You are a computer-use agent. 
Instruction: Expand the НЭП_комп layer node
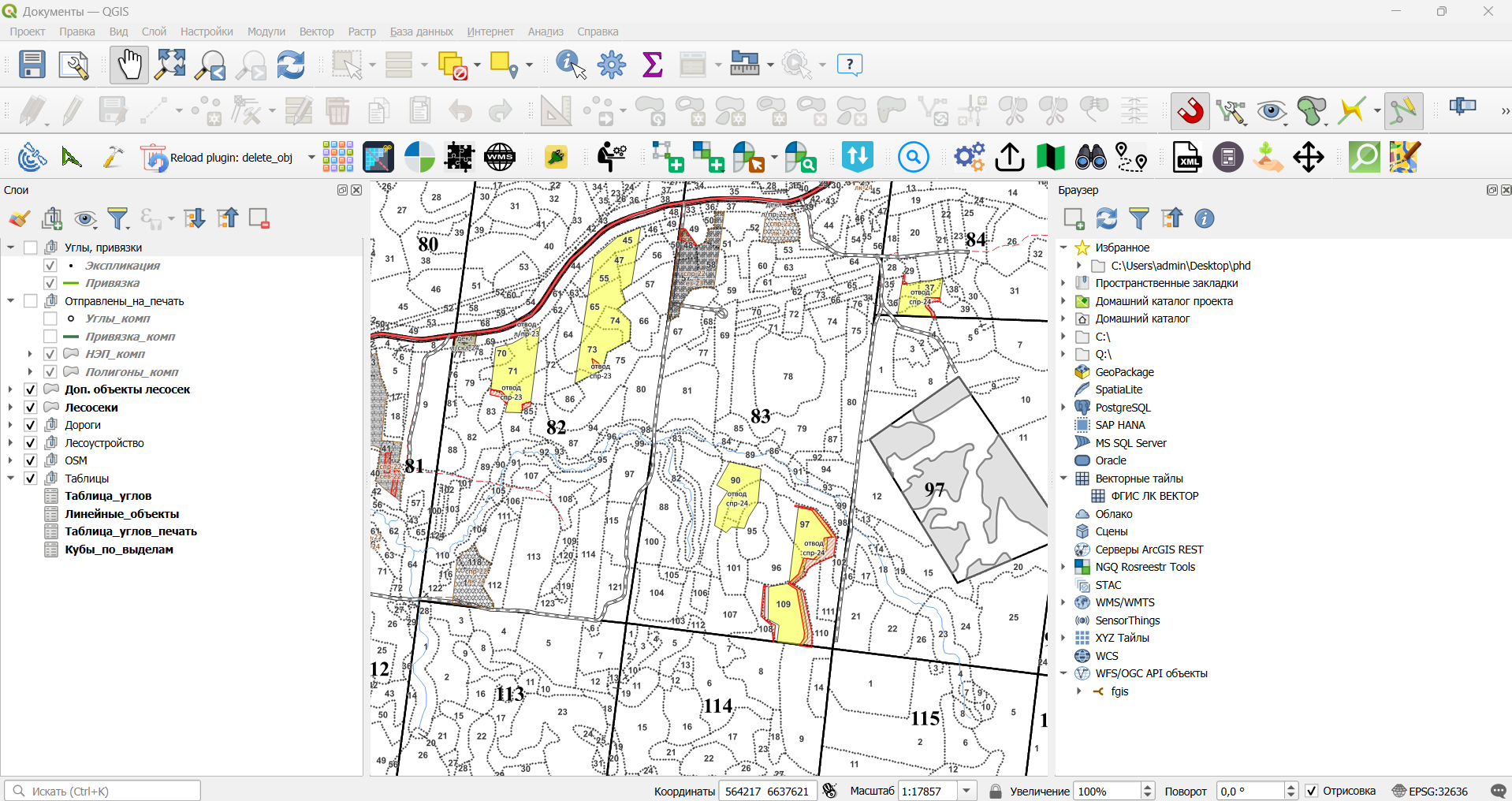[x=30, y=354]
